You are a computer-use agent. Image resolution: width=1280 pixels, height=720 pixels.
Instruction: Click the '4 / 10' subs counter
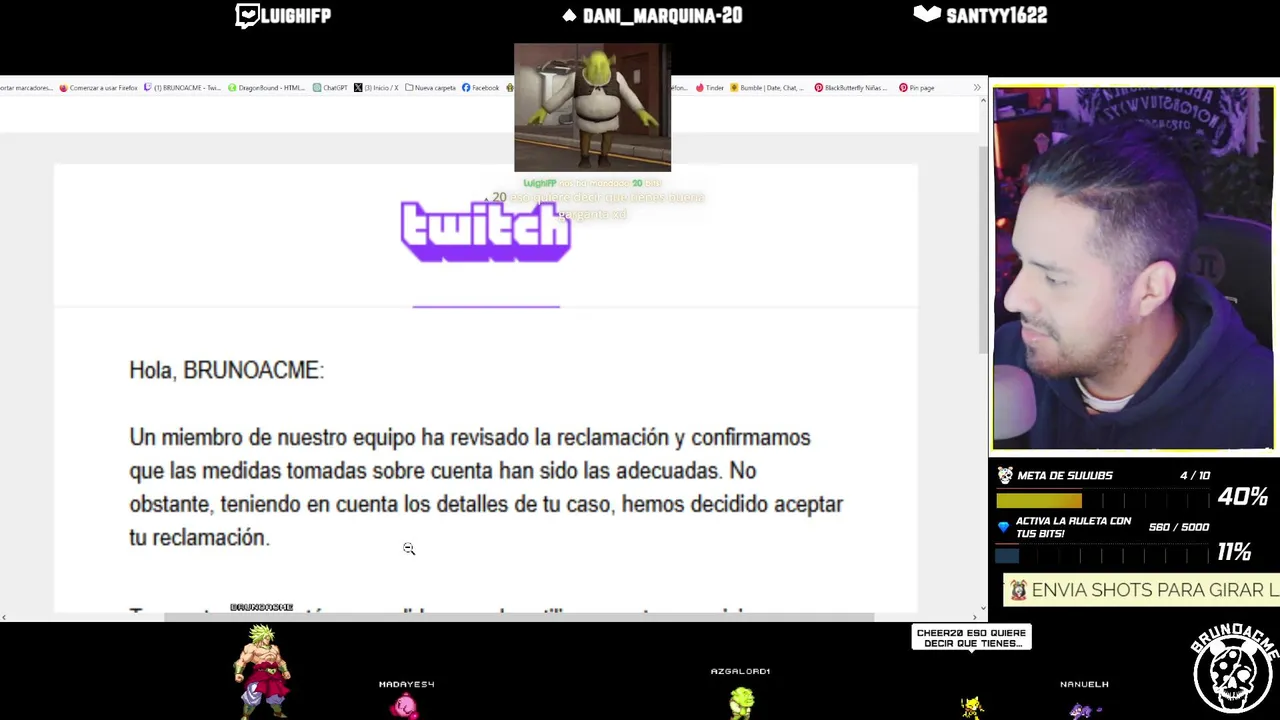(1195, 476)
